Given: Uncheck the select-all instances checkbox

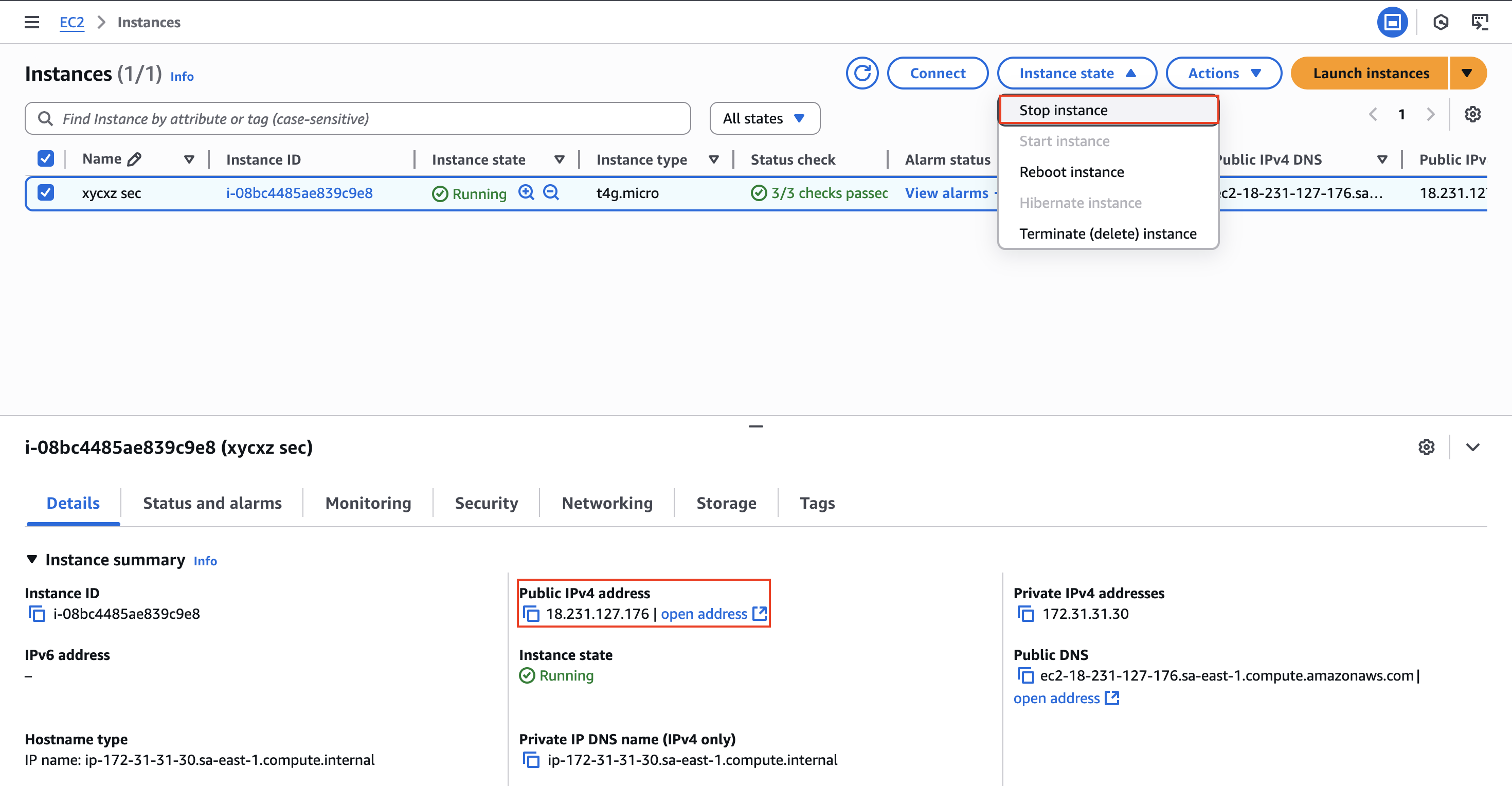Looking at the screenshot, I should [x=45, y=158].
